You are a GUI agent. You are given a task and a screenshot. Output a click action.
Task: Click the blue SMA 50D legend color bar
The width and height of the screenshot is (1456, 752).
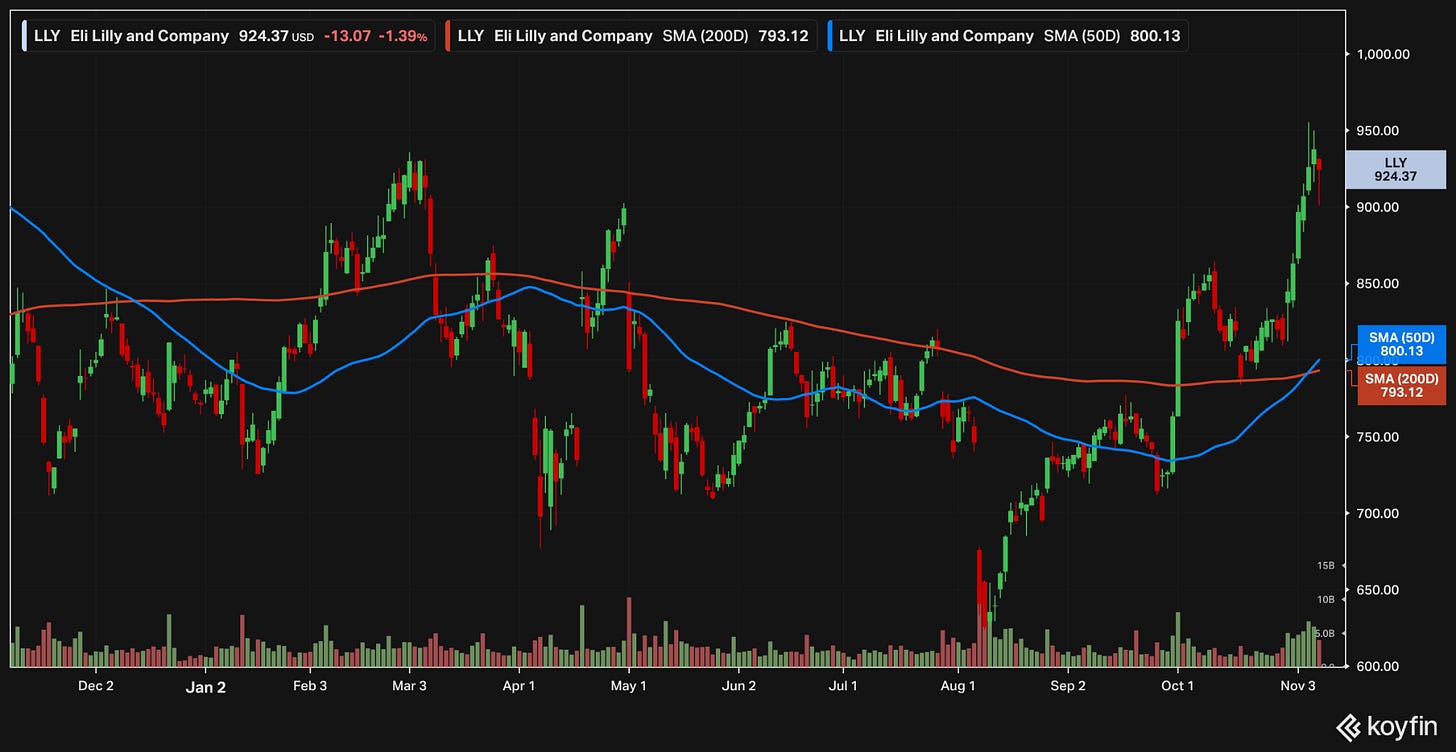[831, 36]
